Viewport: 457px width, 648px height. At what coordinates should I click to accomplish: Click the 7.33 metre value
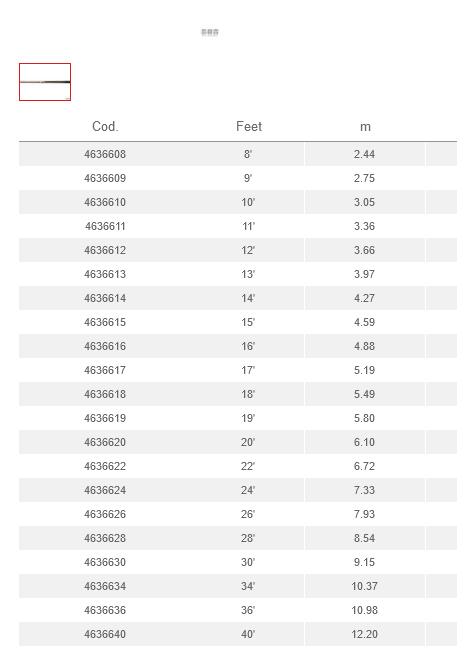pos(364,490)
